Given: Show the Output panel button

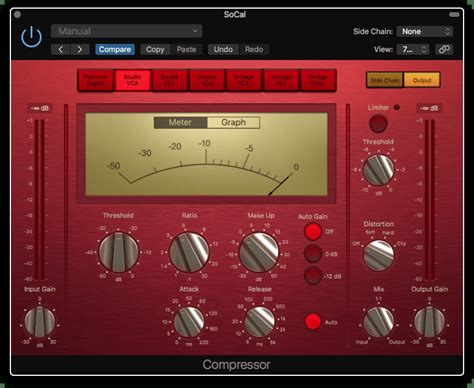Looking at the screenshot, I should [x=422, y=80].
